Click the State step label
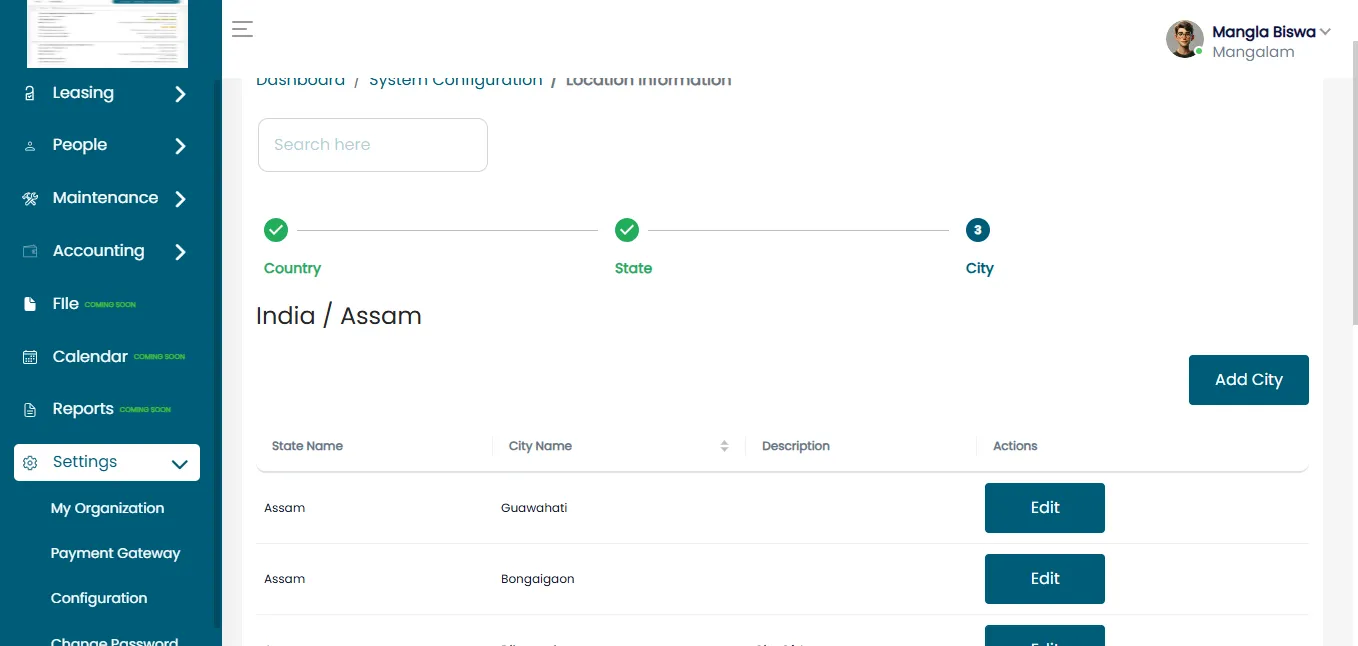 click(x=633, y=268)
